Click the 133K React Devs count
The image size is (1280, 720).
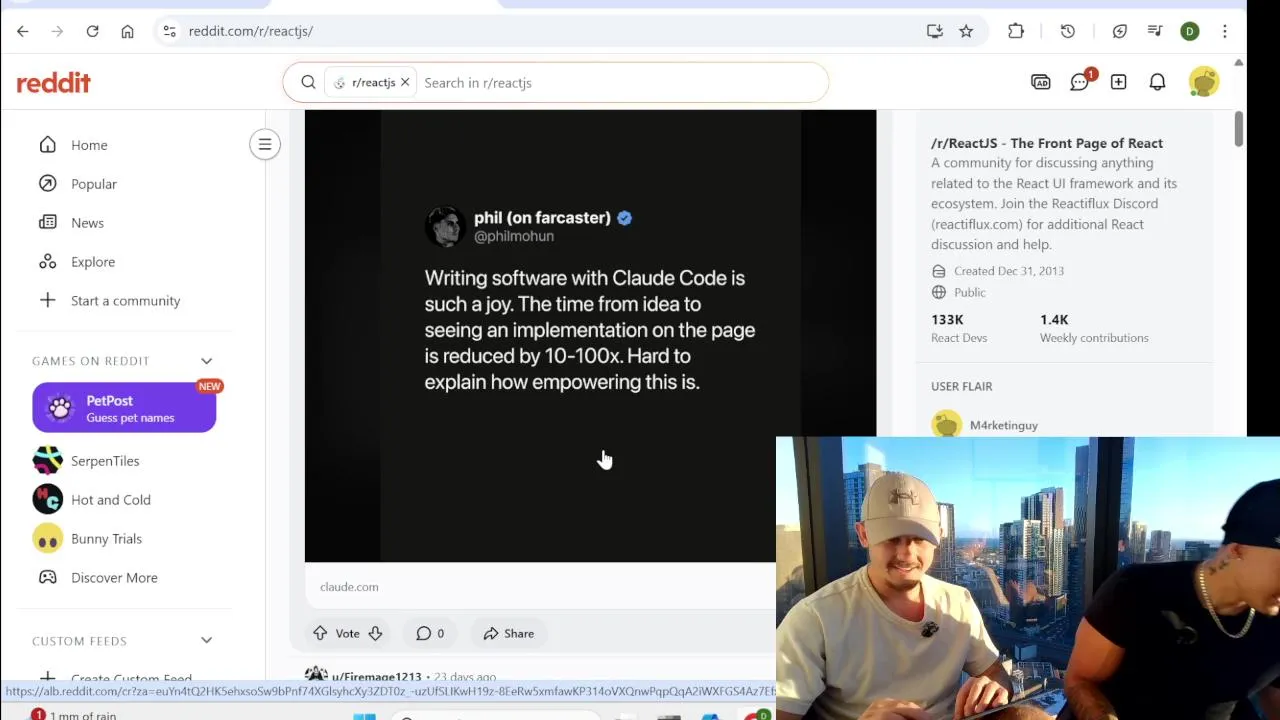point(959,328)
